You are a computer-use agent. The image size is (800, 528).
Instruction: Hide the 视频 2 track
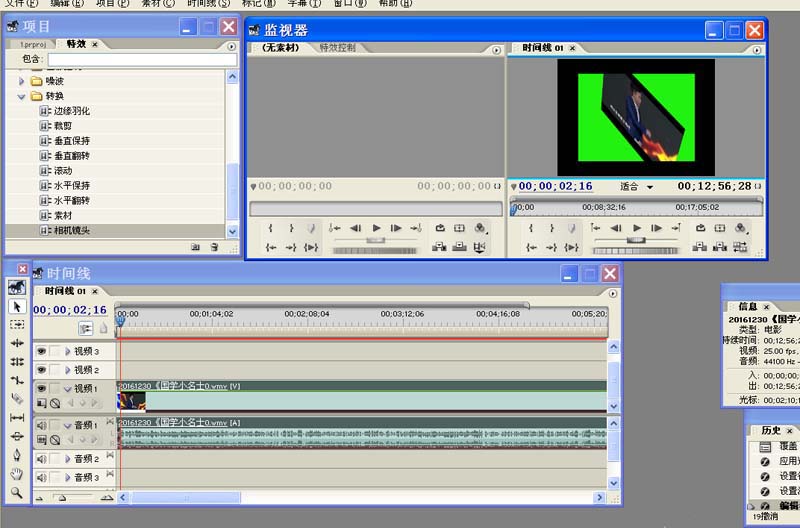[x=41, y=369]
